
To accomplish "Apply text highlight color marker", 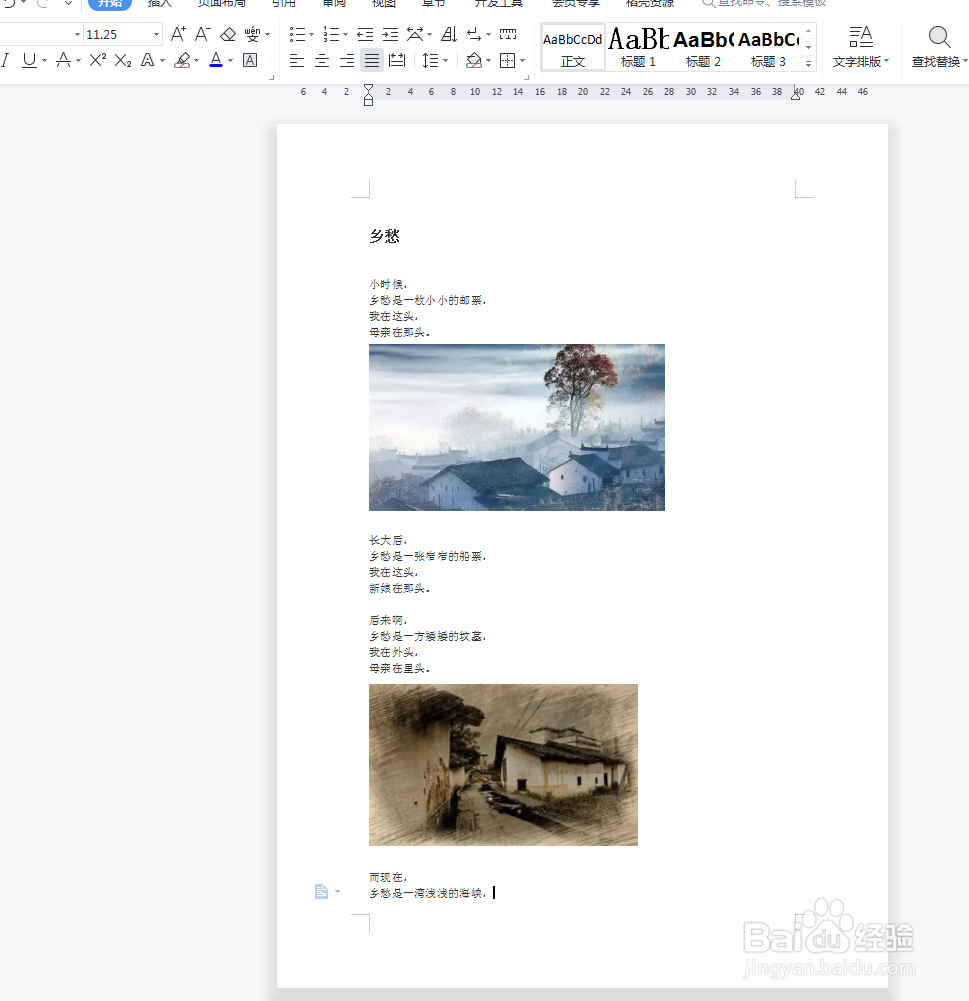I will [x=183, y=61].
